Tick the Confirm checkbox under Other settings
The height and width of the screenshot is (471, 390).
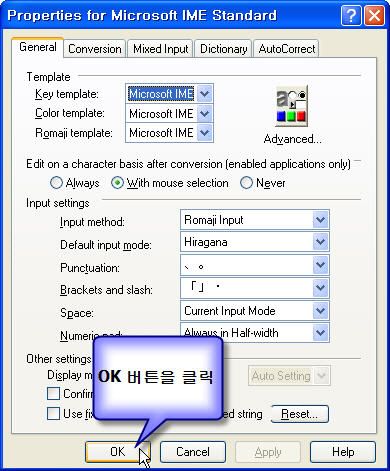53,394
